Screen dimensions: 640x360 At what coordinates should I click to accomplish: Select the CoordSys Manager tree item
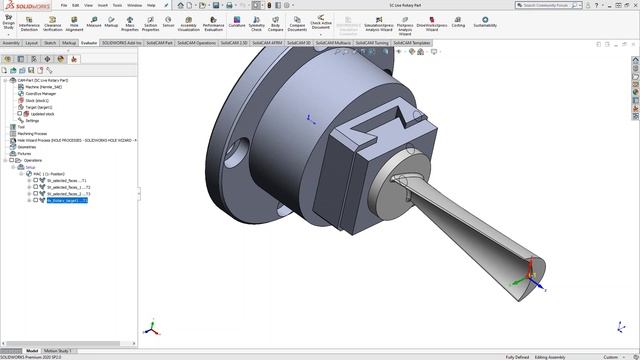(x=37, y=93)
